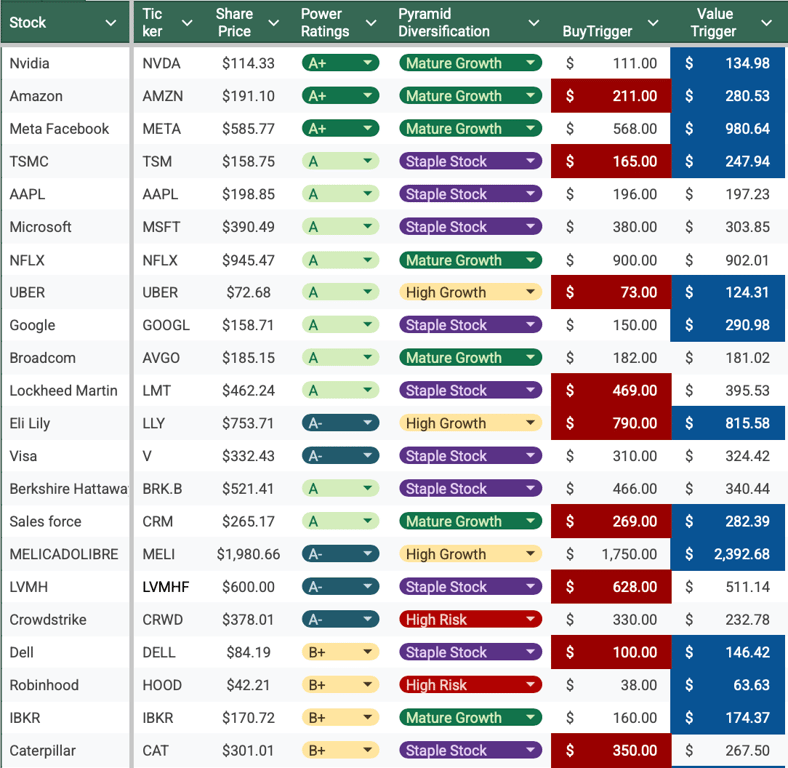Open Pyramid Diversification column filter arrow
This screenshot has width=788, height=768.
(x=533, y=23)
